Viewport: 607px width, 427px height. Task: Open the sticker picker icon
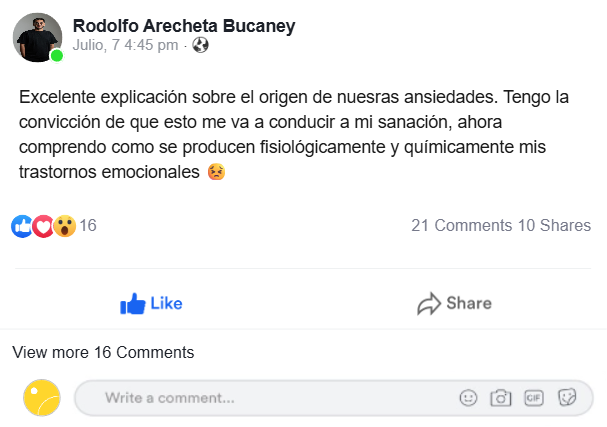tap(567, 398)
